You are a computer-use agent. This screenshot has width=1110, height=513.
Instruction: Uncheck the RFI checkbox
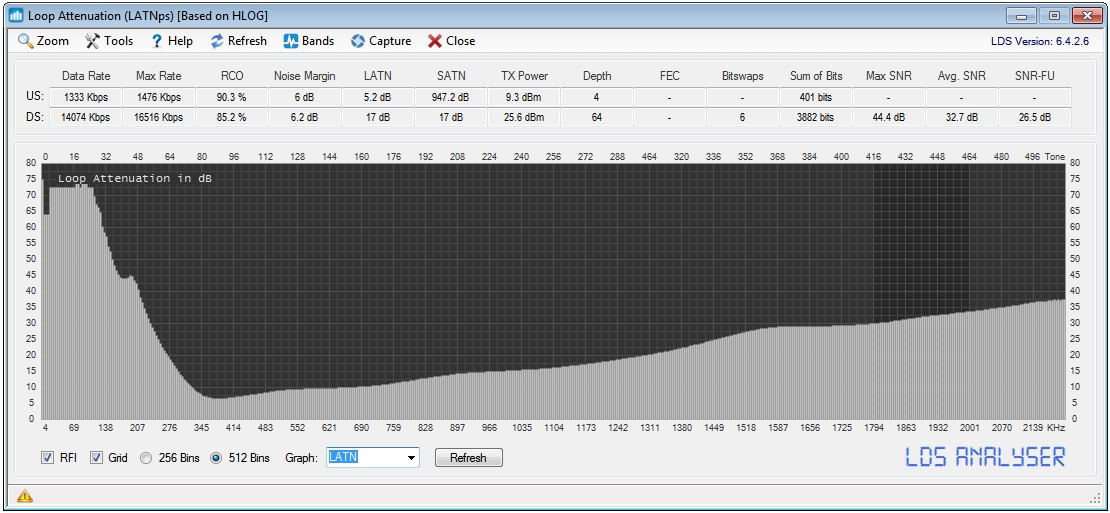[47, 458]
